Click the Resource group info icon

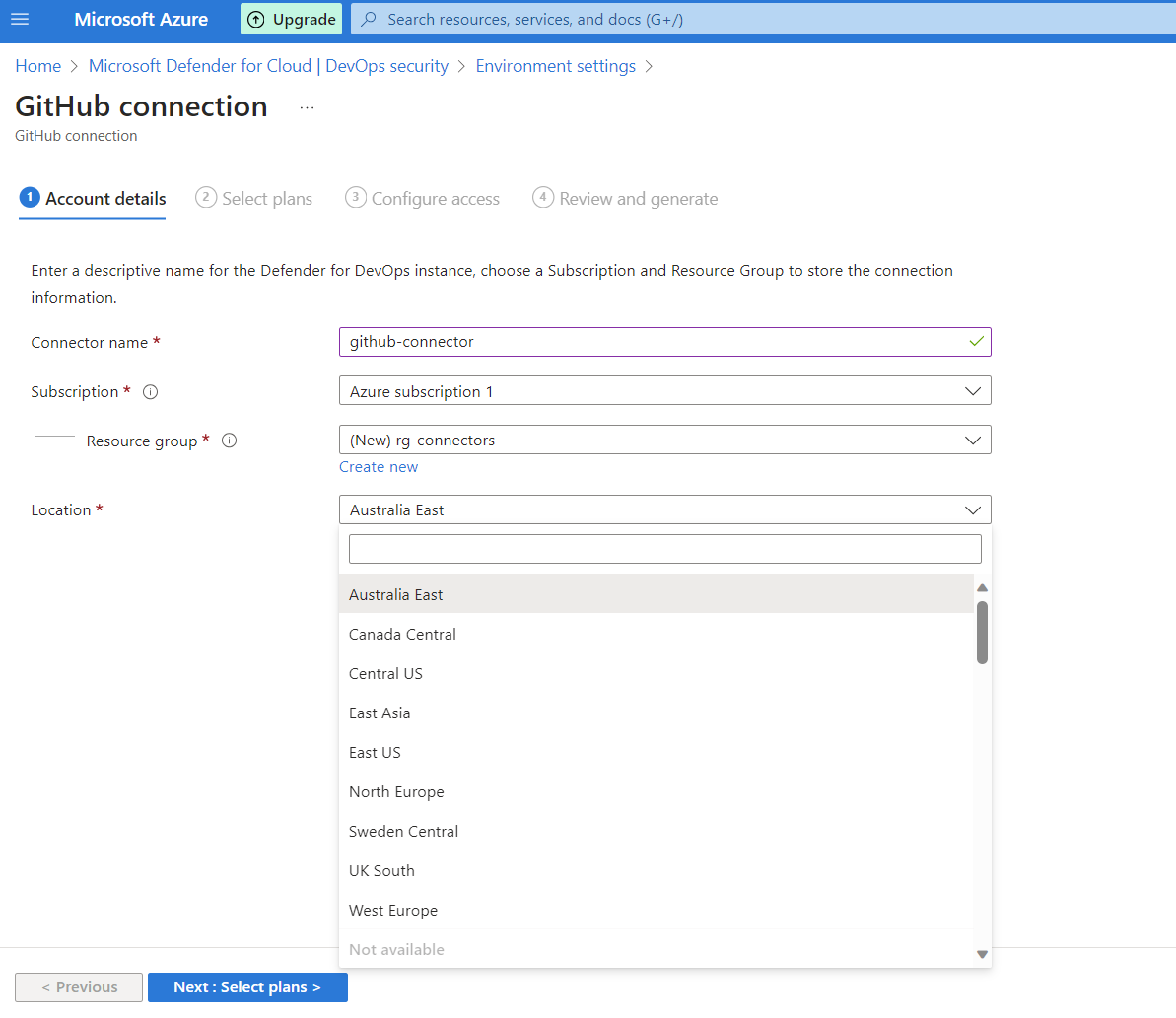230,441
